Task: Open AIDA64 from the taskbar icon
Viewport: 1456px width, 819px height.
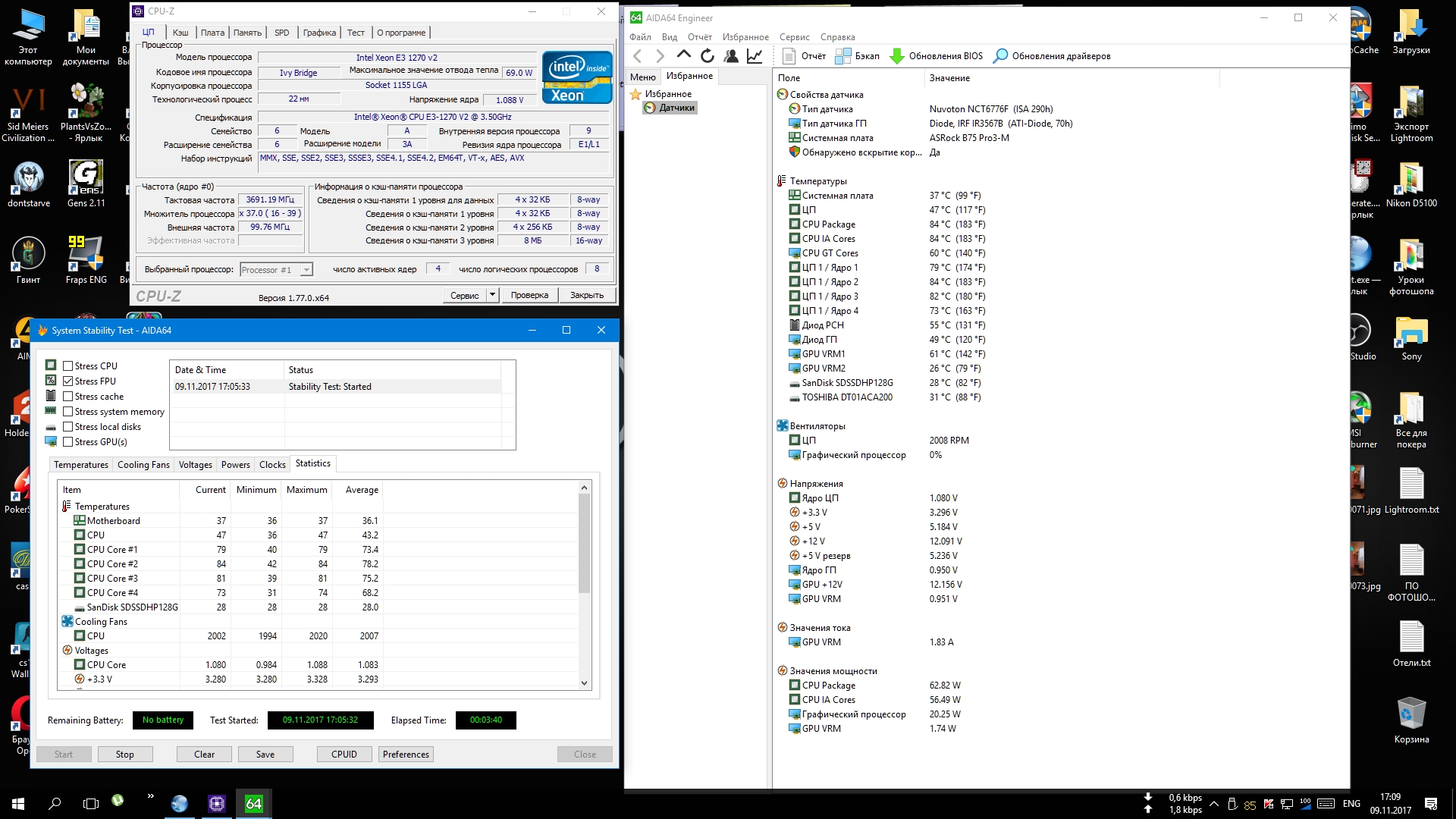Action: [253, 803]
